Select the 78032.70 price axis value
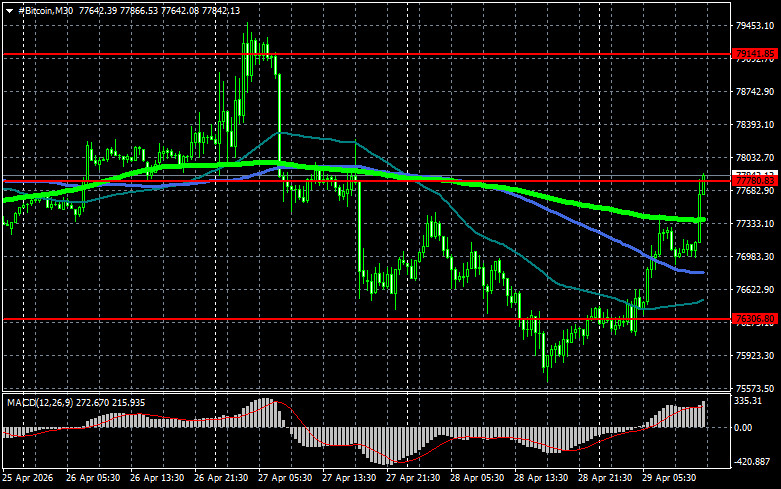This screenshot has height=489, width=781. point(755,158)
